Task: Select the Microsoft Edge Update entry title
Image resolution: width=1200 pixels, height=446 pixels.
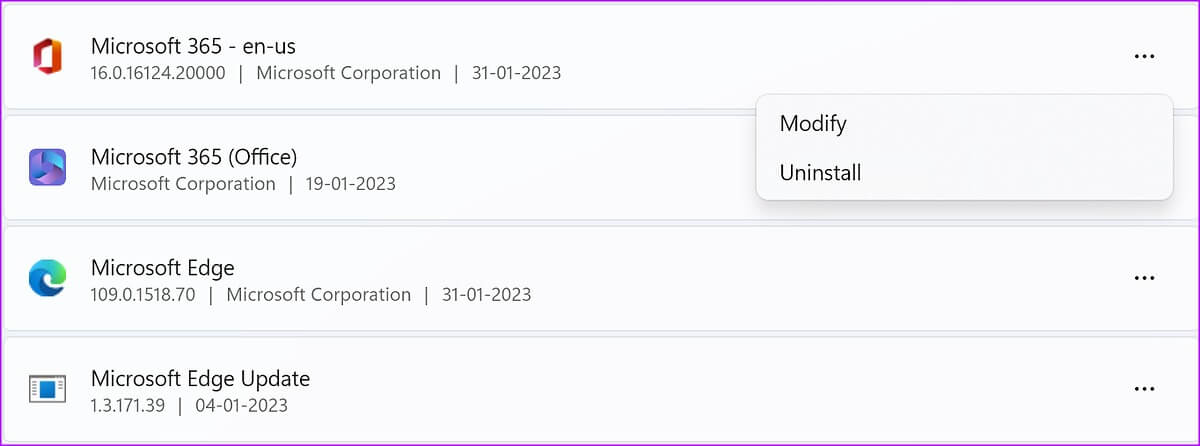Action: (200, 379)
